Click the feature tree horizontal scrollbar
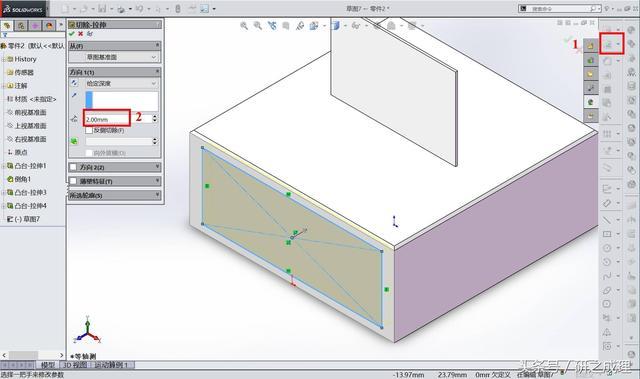 click(x=33, y=355)
